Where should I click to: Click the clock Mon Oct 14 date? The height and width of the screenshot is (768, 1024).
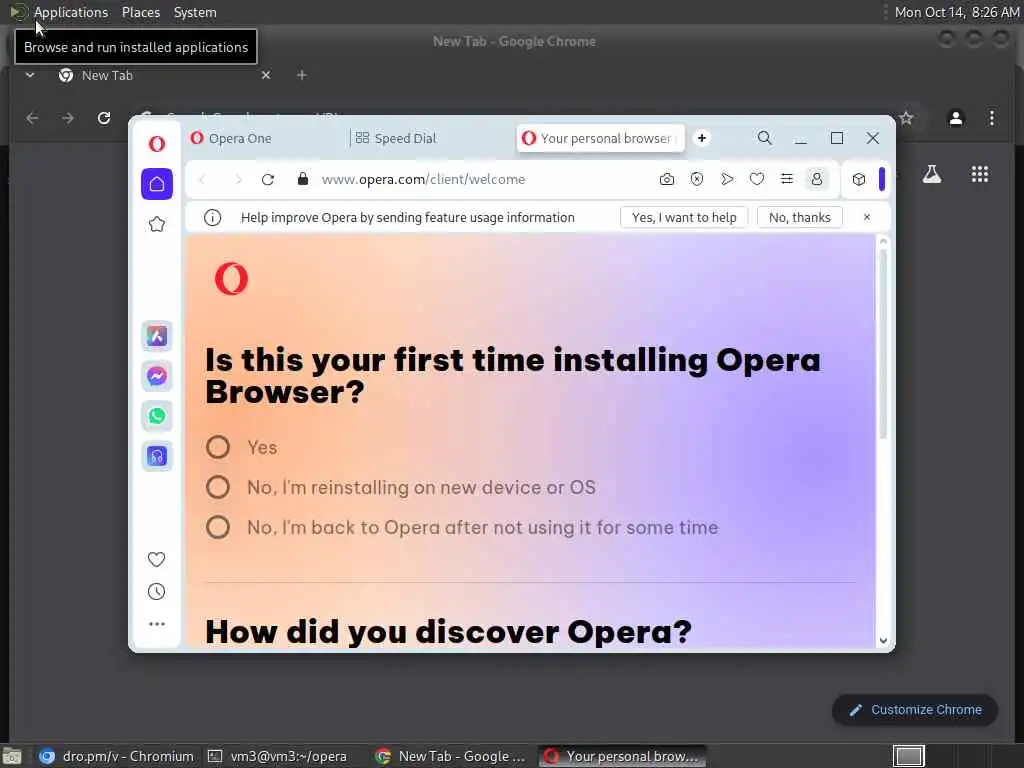click(957, 12)
